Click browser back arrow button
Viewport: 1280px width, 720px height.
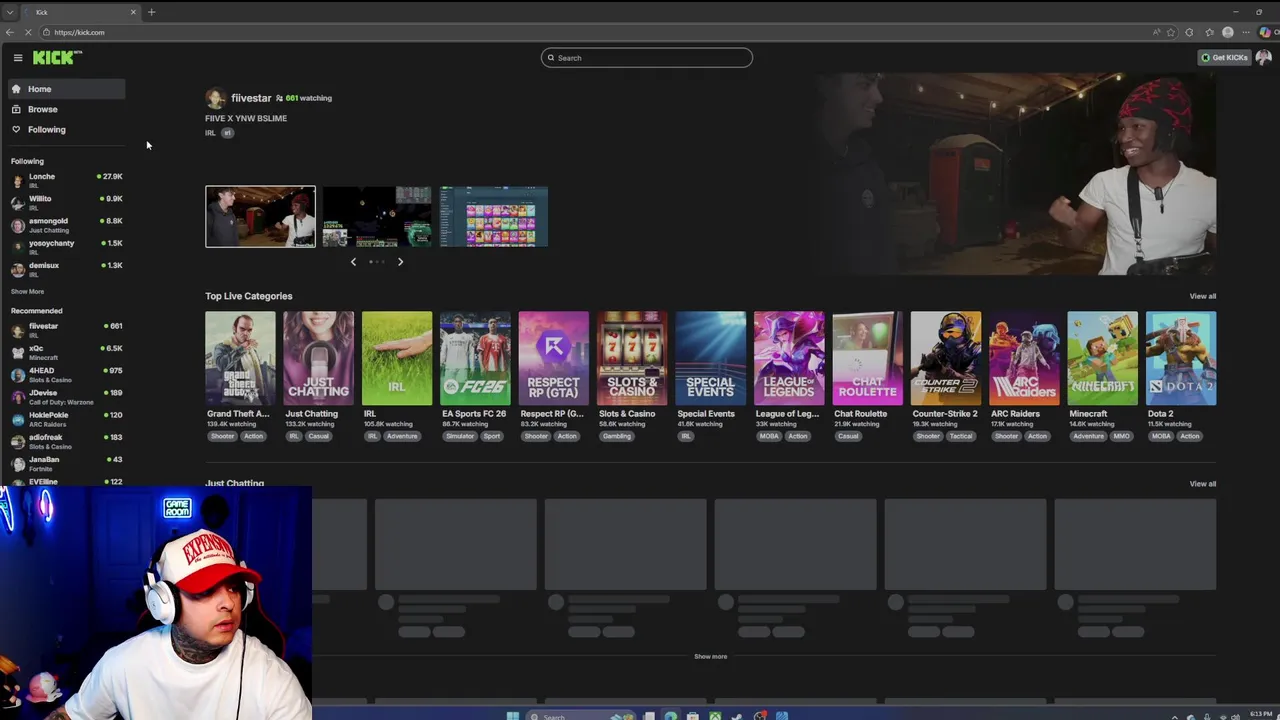(10, 32)
